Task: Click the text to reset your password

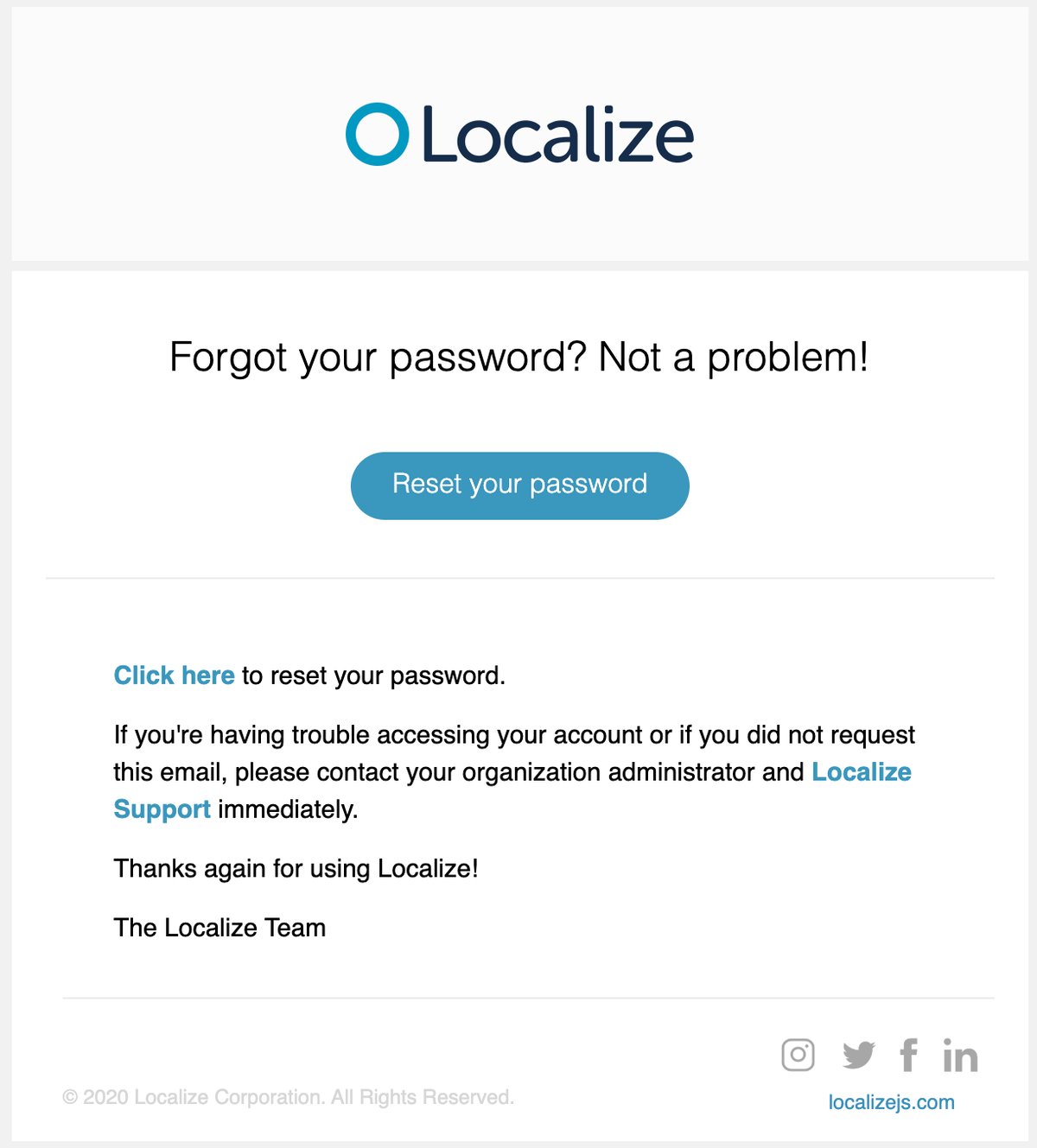Action: click(373, 675)
